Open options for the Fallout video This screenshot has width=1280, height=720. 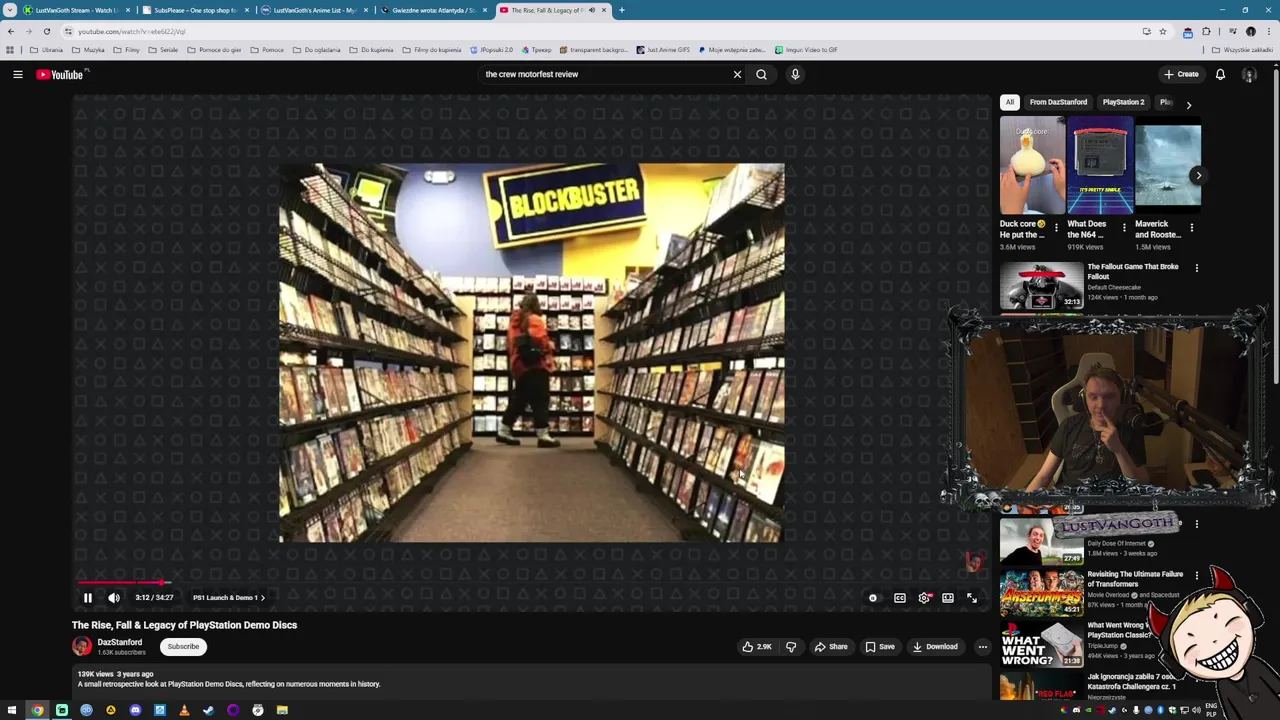click(x=1197, y=268)
